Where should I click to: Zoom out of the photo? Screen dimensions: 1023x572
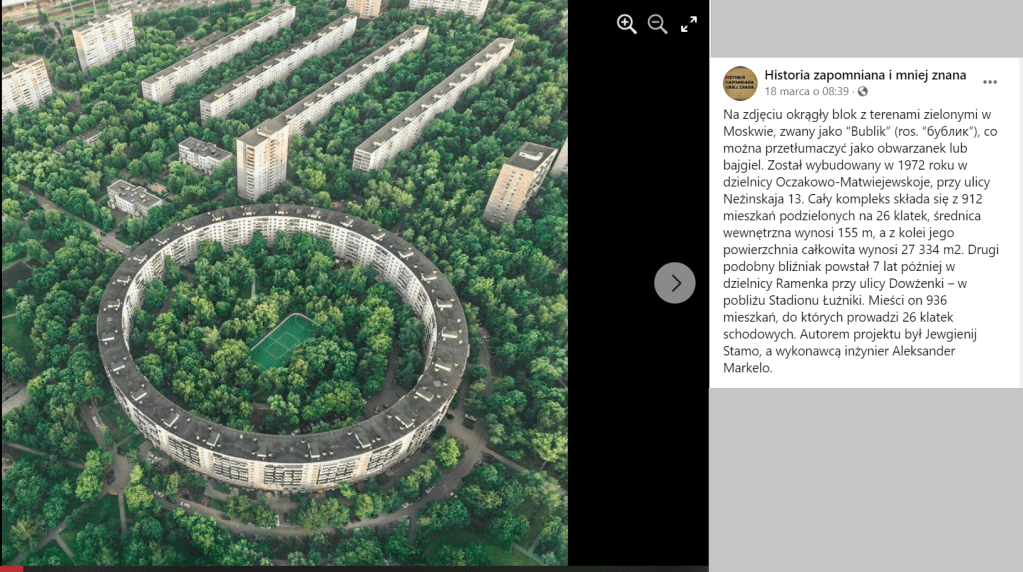657,24
